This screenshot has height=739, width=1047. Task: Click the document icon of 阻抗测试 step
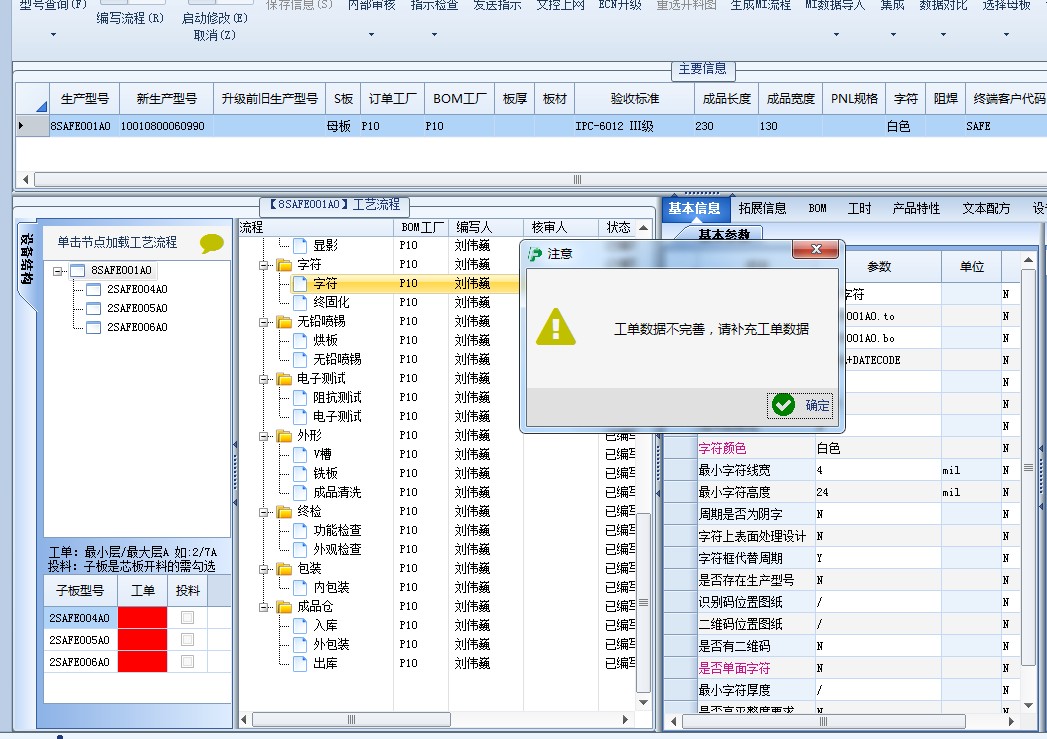[300, 398]
